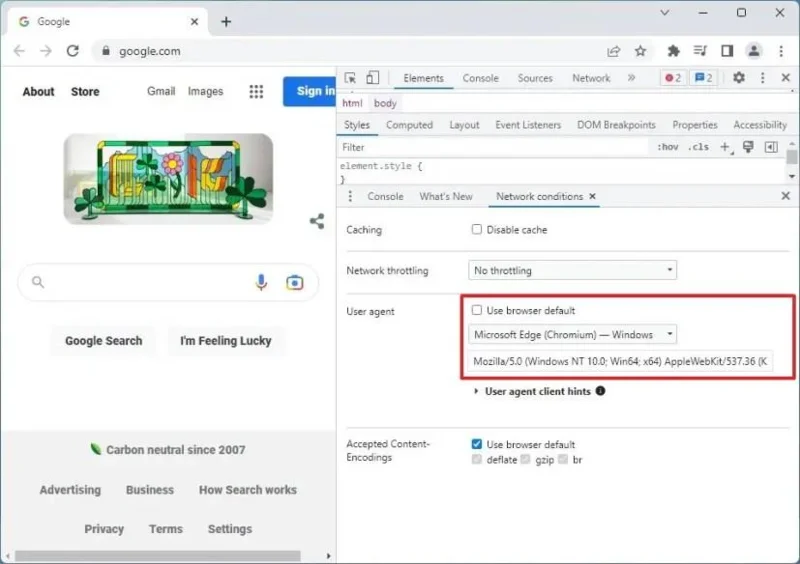Toggle the gzip encoding checkbox
Viewport: 800px width, 564px height.
(x=526, y=459)
